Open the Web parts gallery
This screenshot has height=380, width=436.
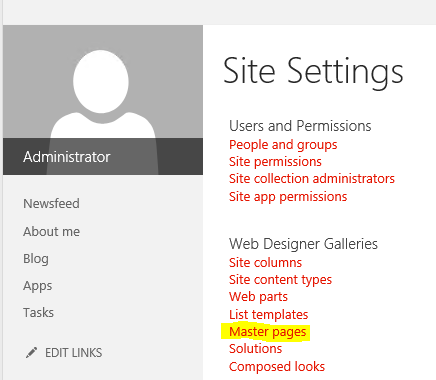258,297
